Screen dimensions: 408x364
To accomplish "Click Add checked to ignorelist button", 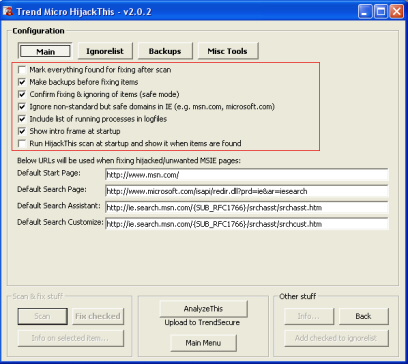I will [336, 338].
